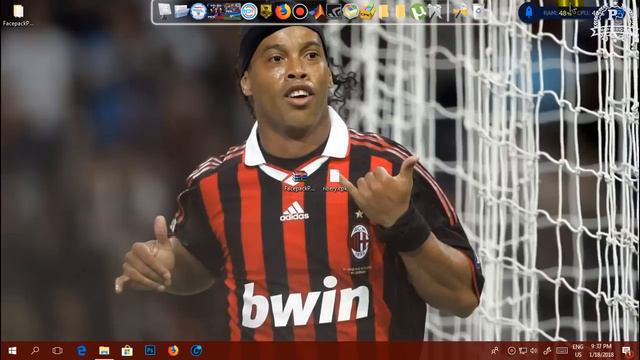Open the clock showing 9:37 PM
The width and height of the screenshot is (640, 360).
[601, 351]
